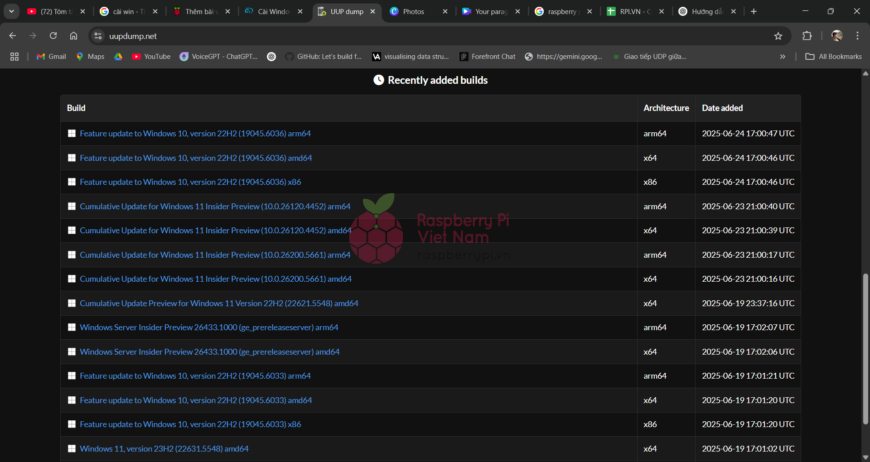The image size is (870, 462).
Task: Open Cumulative Update (10.0.26120.4452) amd64 link
Action: (215, 230)
